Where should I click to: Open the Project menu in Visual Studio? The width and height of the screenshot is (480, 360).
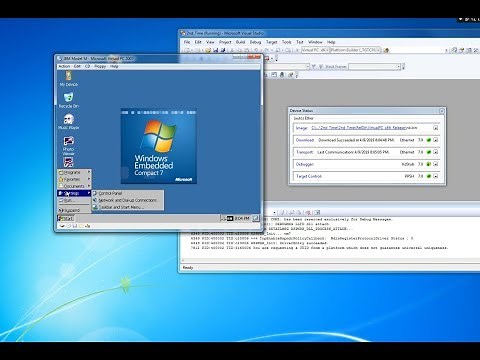[x=225, y=42]
